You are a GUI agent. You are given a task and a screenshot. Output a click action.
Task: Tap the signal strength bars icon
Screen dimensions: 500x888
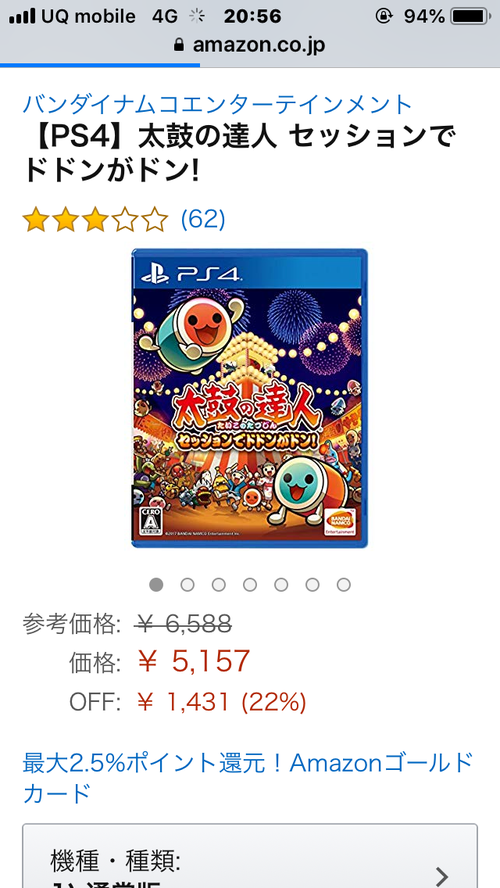[22, 16]
